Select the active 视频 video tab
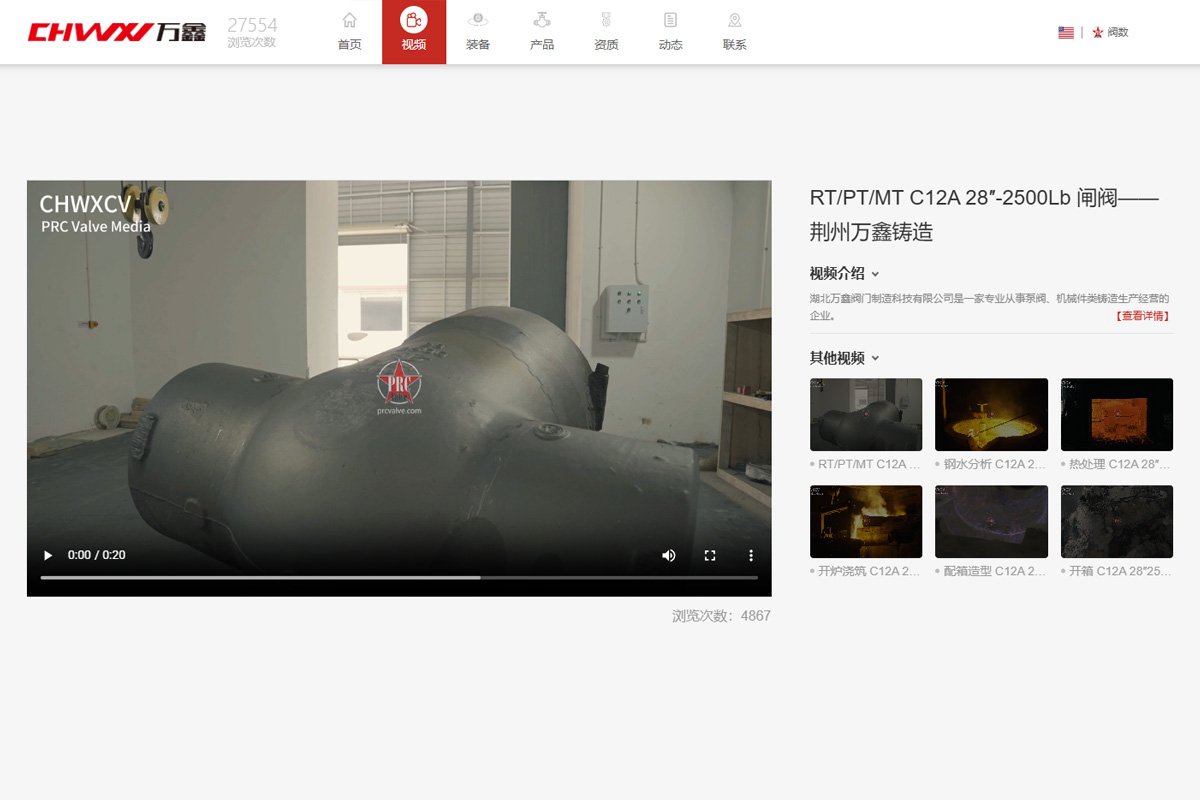This screenshot has height=800, width=1200. (x=414, y=32)
